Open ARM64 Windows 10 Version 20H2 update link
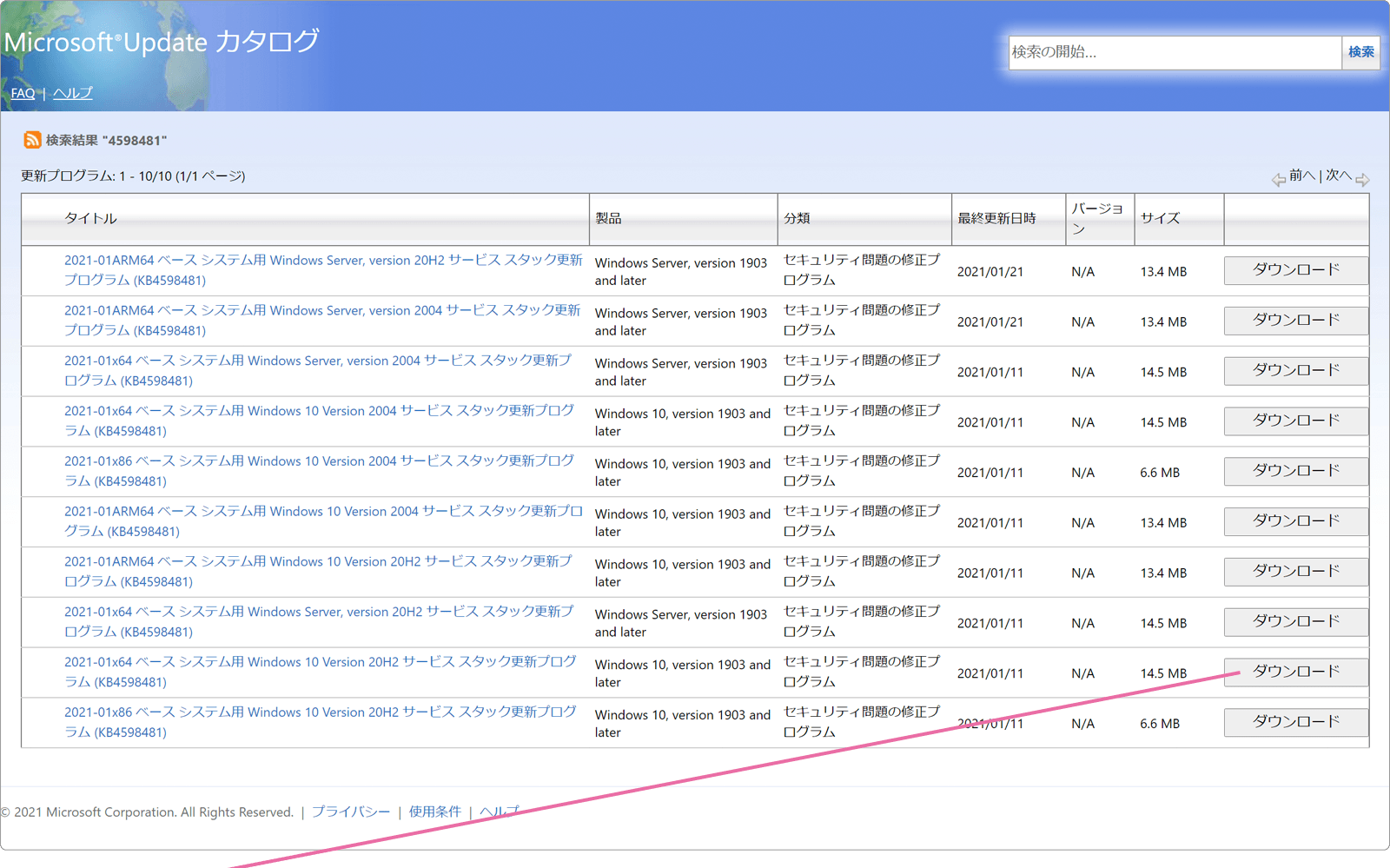 (318, 572)
